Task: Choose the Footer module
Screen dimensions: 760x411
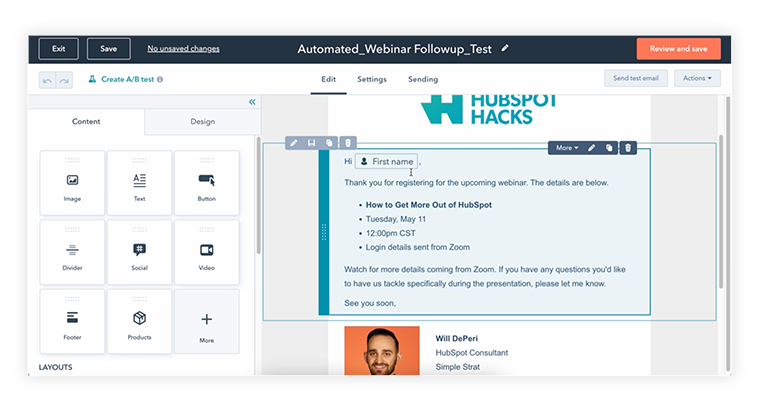Action: [x=72, y=321]
